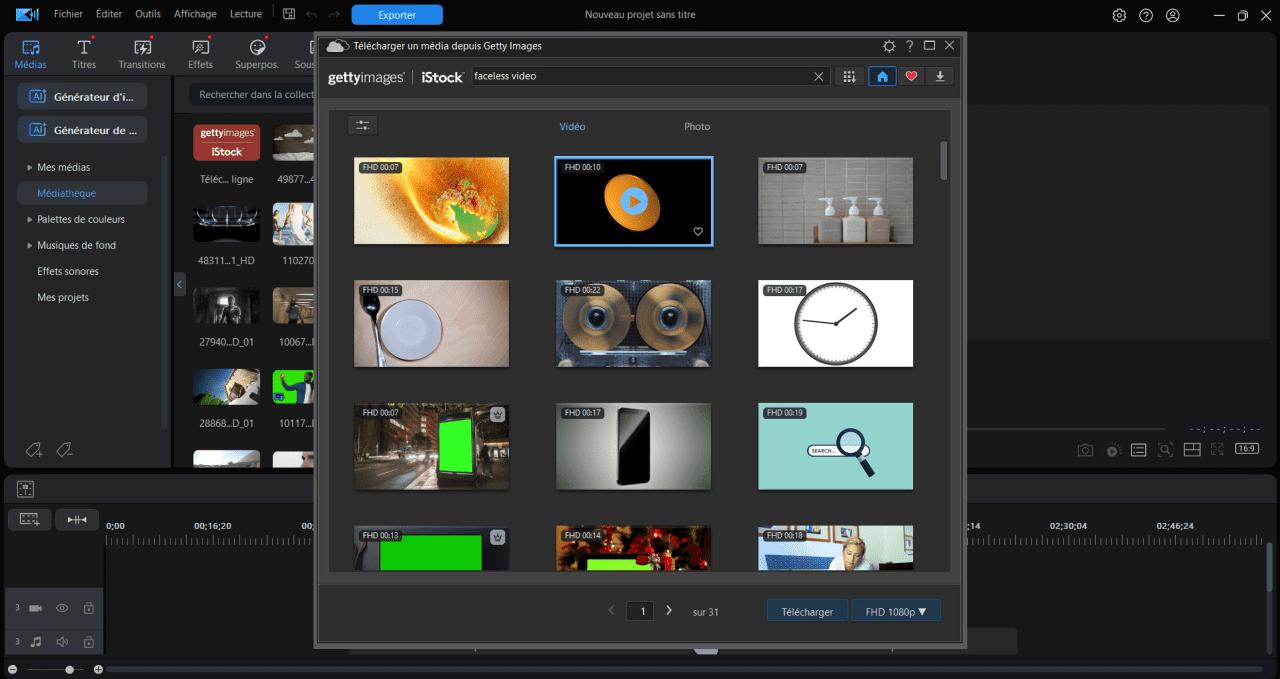Select the search magnifier animation thumbnail
1280x679 pixels.
pos(836,446)
